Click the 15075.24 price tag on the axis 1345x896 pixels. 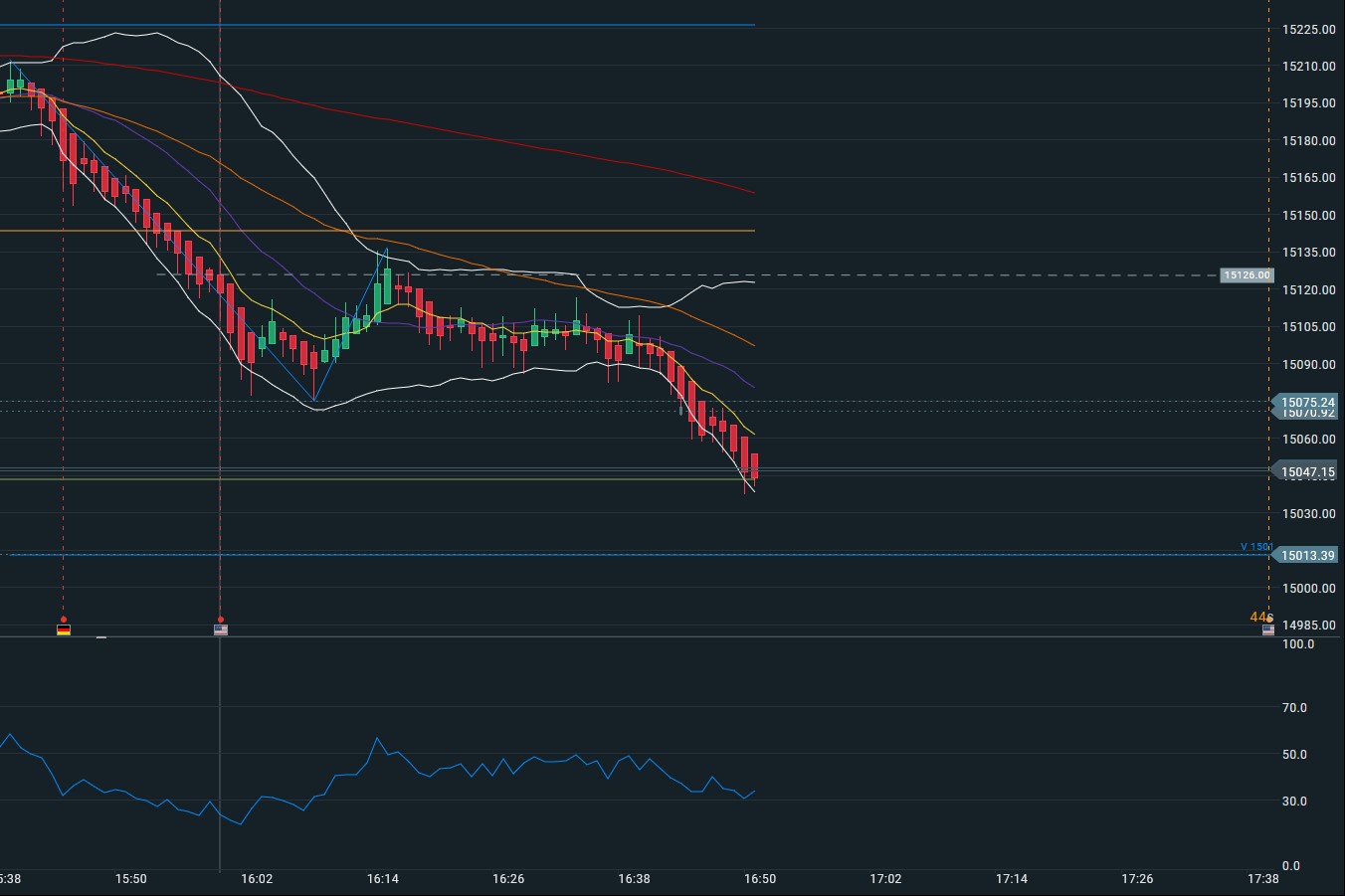click(x=1305, y=402)
